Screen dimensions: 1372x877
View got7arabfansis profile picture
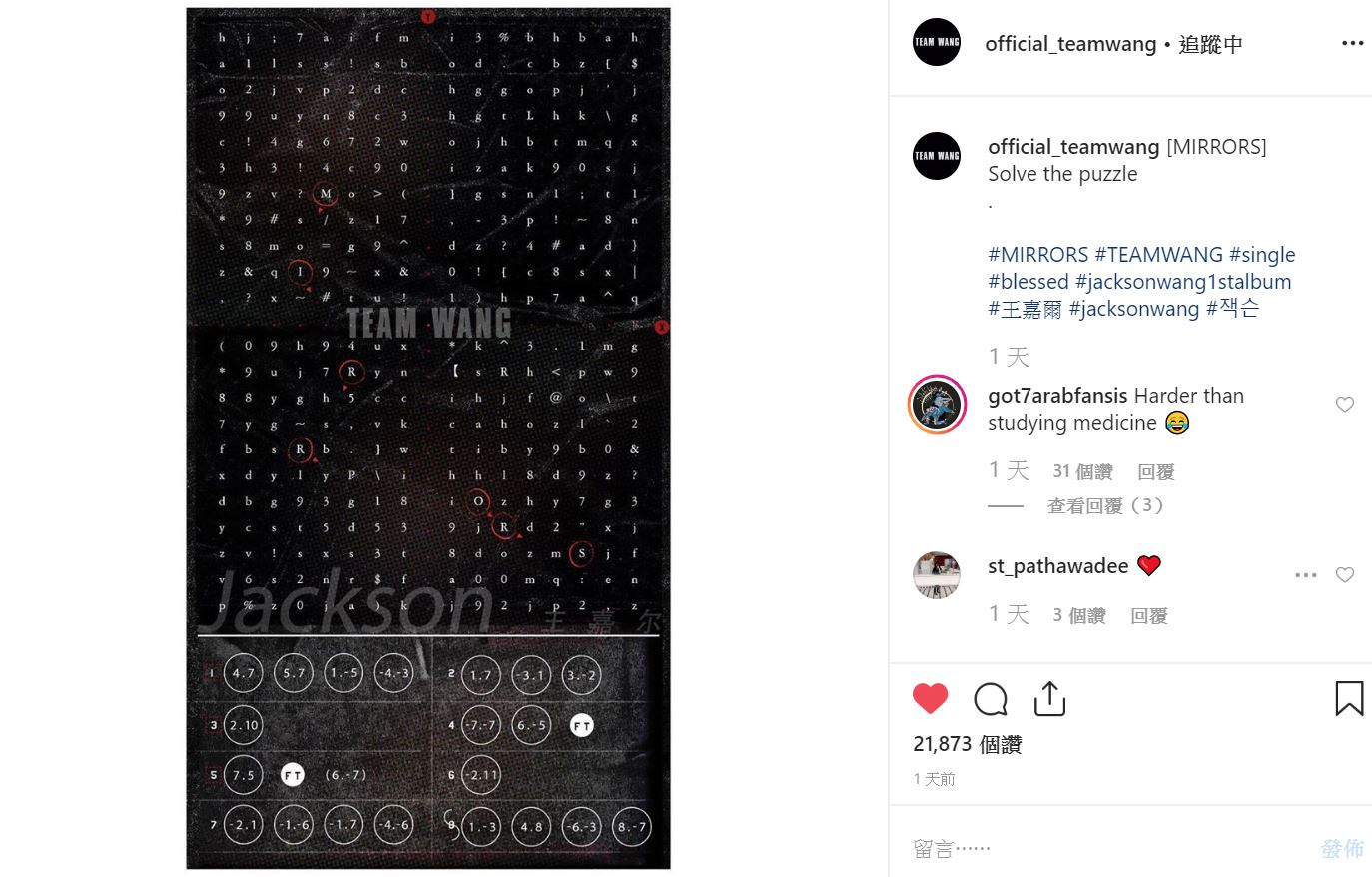937,405
